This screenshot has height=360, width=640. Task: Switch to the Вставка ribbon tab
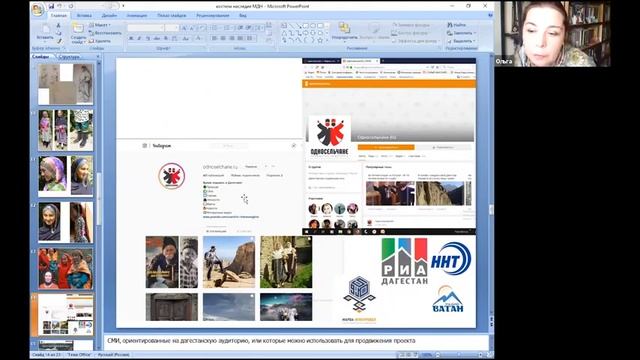click(x=84, y=16)
